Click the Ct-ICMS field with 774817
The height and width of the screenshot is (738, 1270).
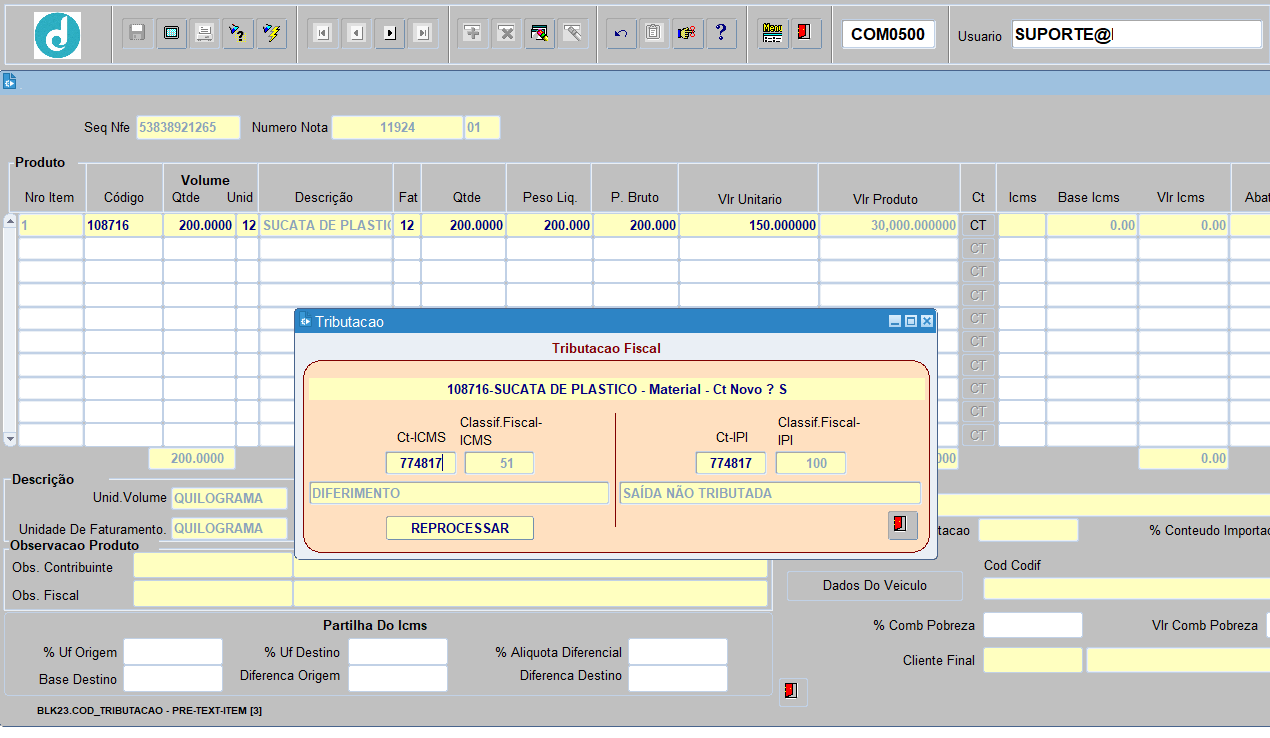[x=421, y=463]
